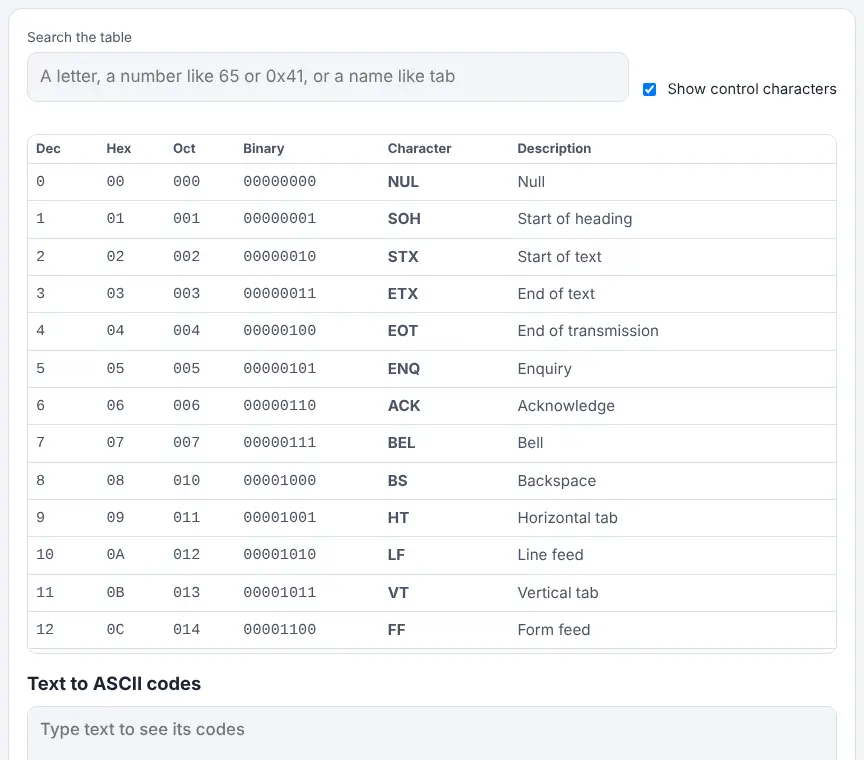Click the Horizontal tab description
This screenshot has width=864, height=760.
point(568,518)
